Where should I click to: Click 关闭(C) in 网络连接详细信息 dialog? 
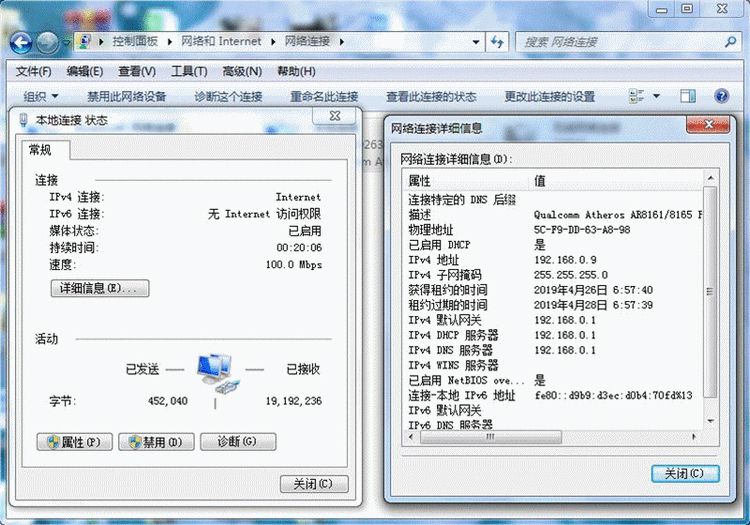point(685,474)
